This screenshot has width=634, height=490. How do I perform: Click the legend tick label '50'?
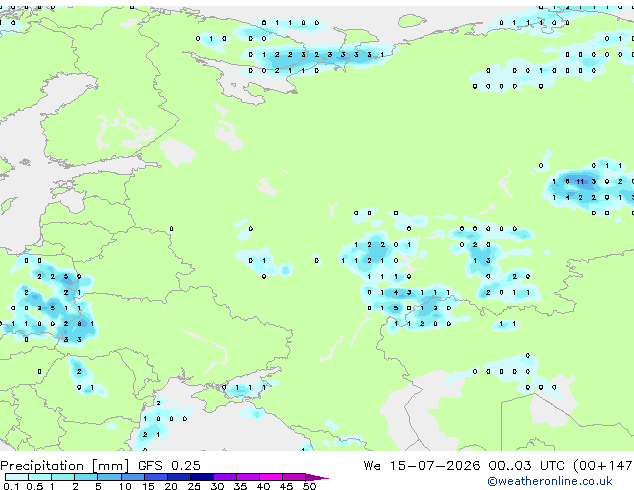309,486
